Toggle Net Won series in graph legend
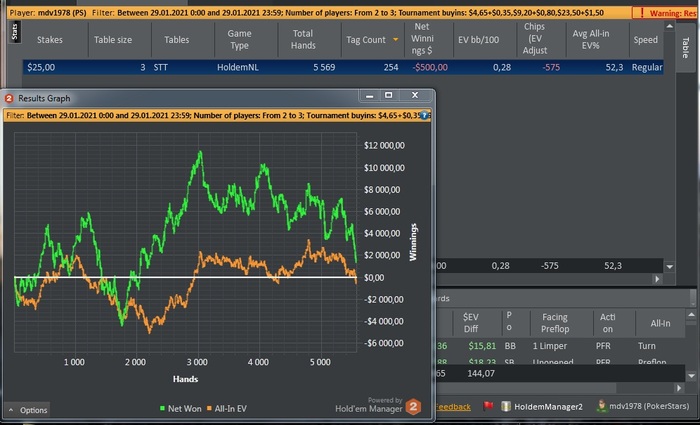Screen dimensions: 700x425 pos(180,408)
